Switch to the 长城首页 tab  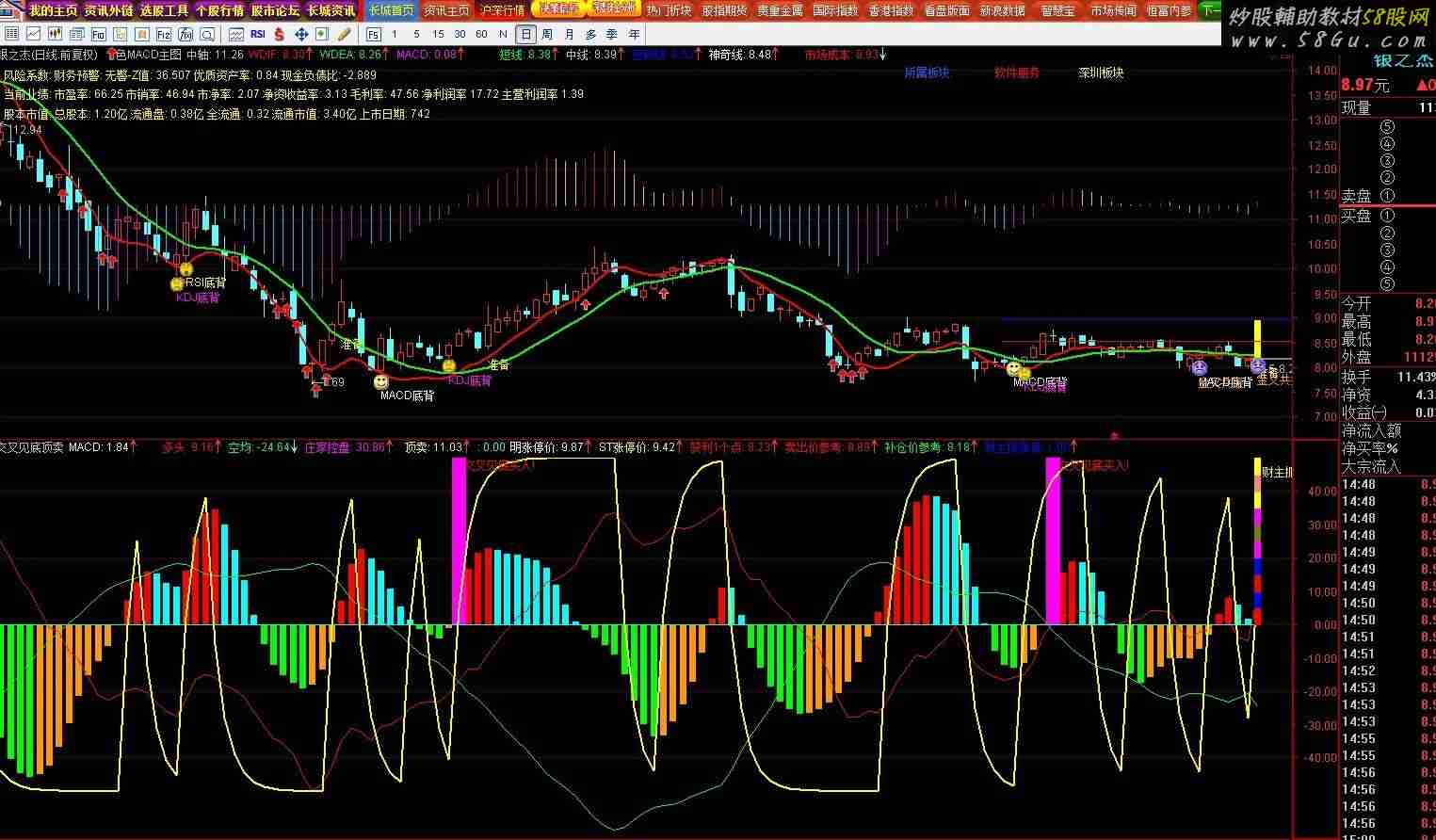[x=391, y=10]
